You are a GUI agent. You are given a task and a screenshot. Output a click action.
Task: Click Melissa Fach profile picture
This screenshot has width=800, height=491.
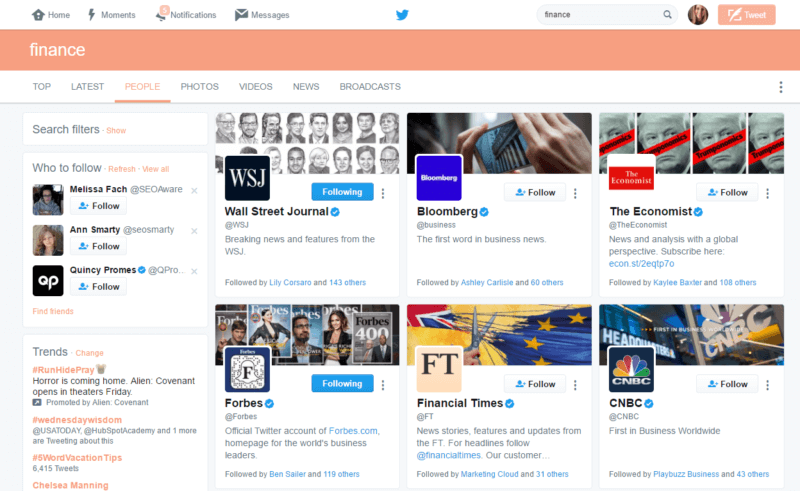click(x=48, y=200)
